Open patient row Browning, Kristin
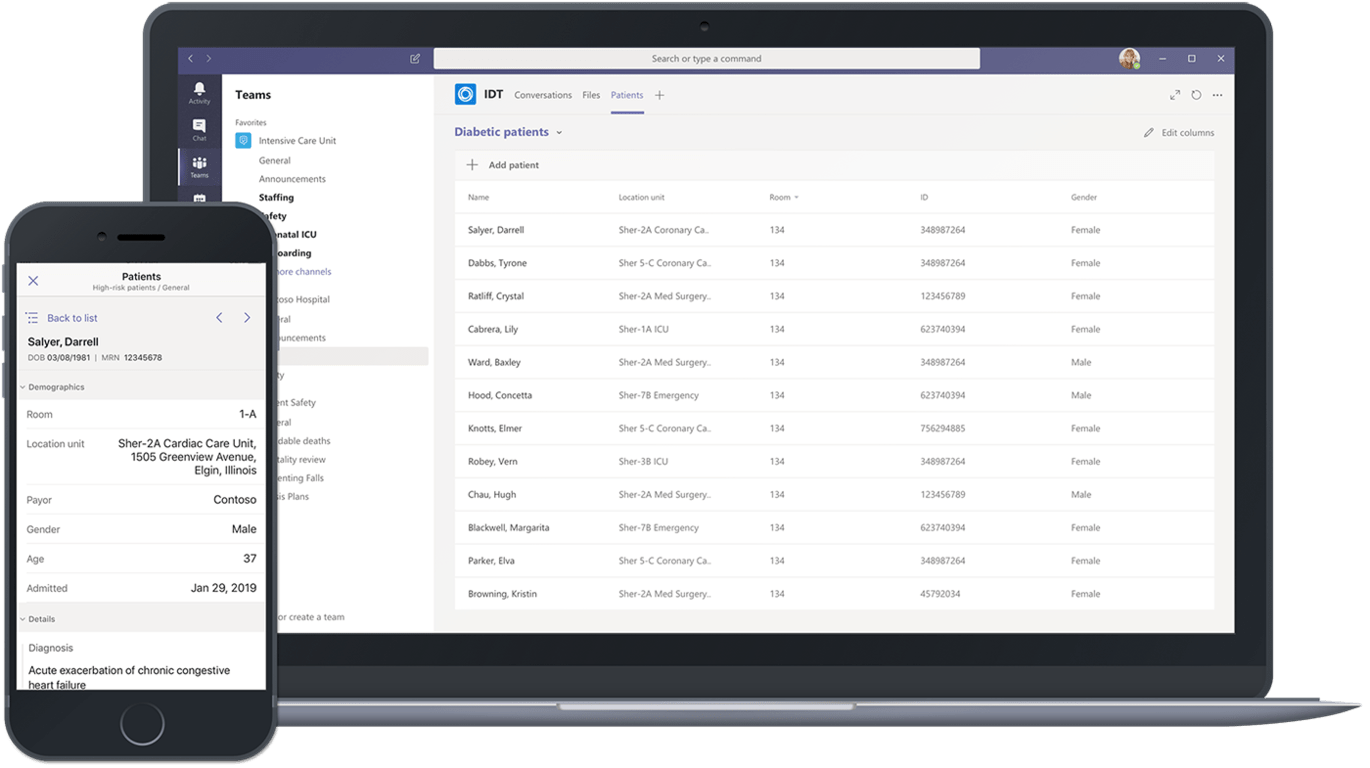Screen dimensions: 1370x768 pyautogui.click(x=834, y=593)
